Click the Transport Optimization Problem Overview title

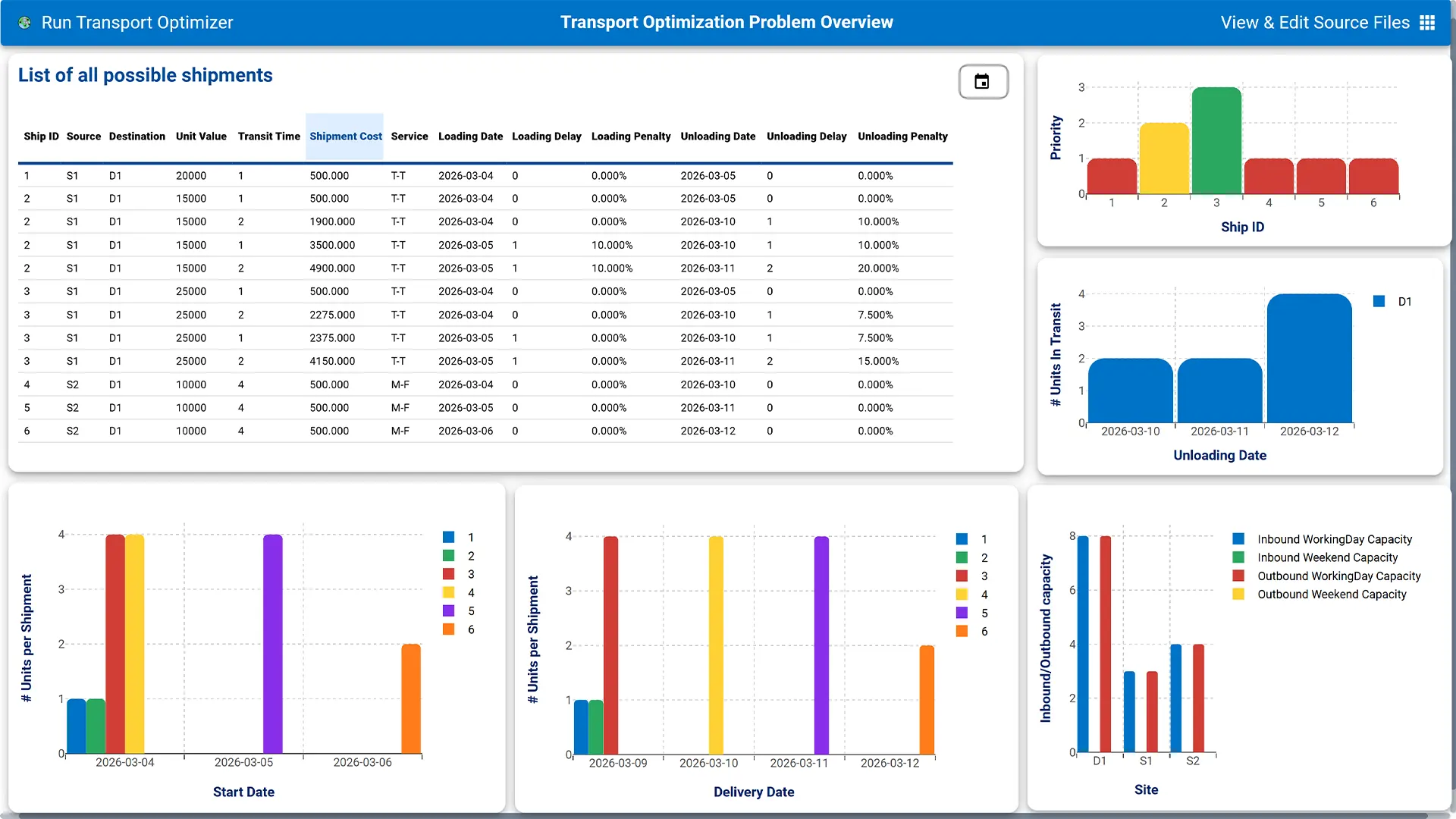[726, 23]
